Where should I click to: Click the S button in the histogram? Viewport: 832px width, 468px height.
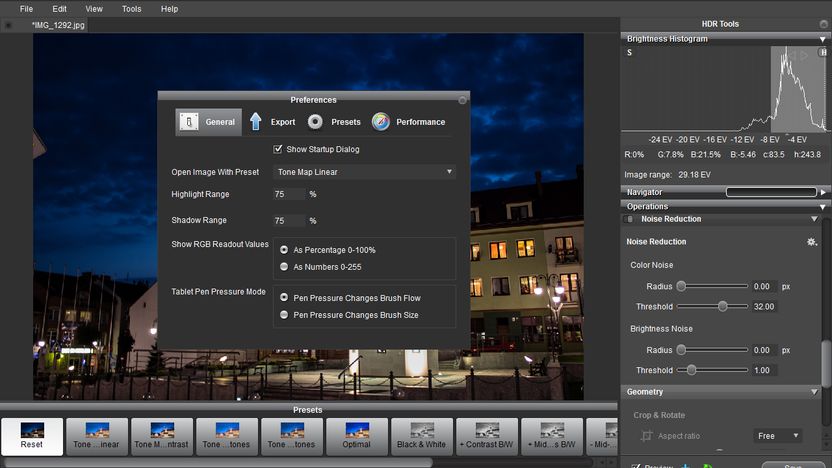629,53
